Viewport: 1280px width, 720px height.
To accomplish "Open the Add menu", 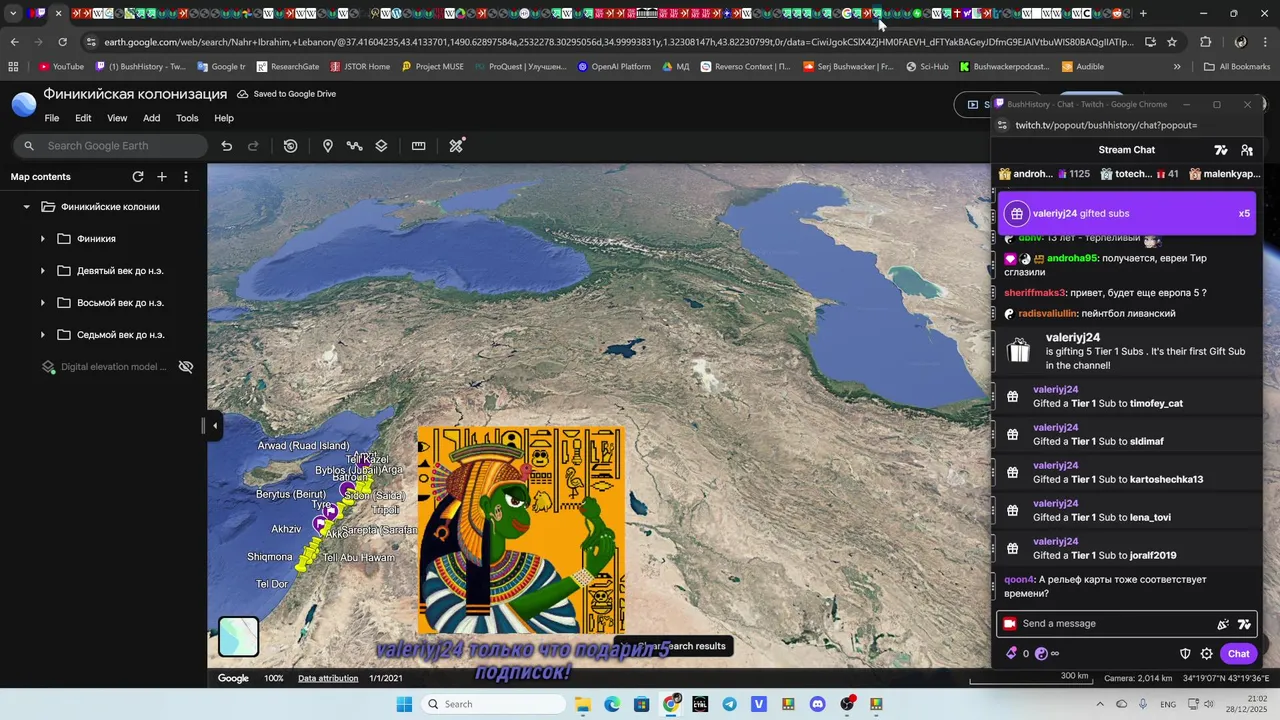I will (151, 118).
